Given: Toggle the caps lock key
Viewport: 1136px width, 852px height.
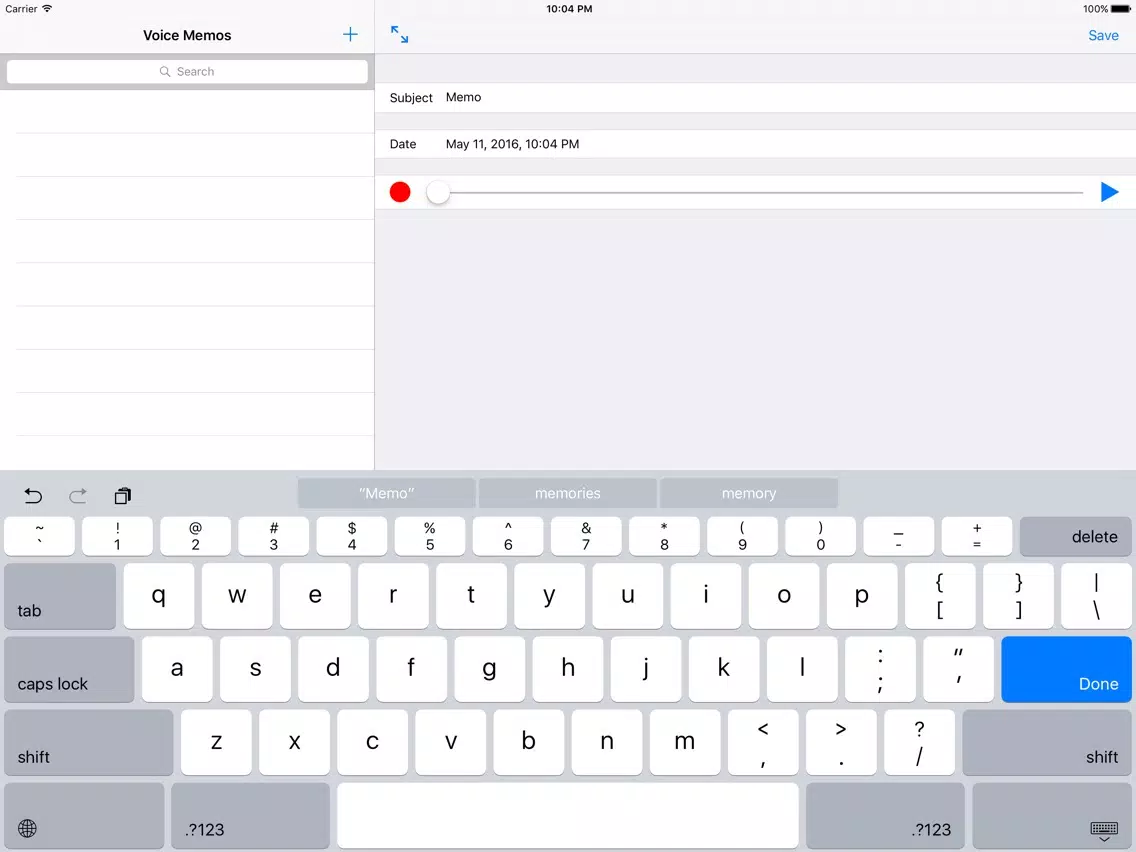Looking at the screenshot, I should (69, 669).
